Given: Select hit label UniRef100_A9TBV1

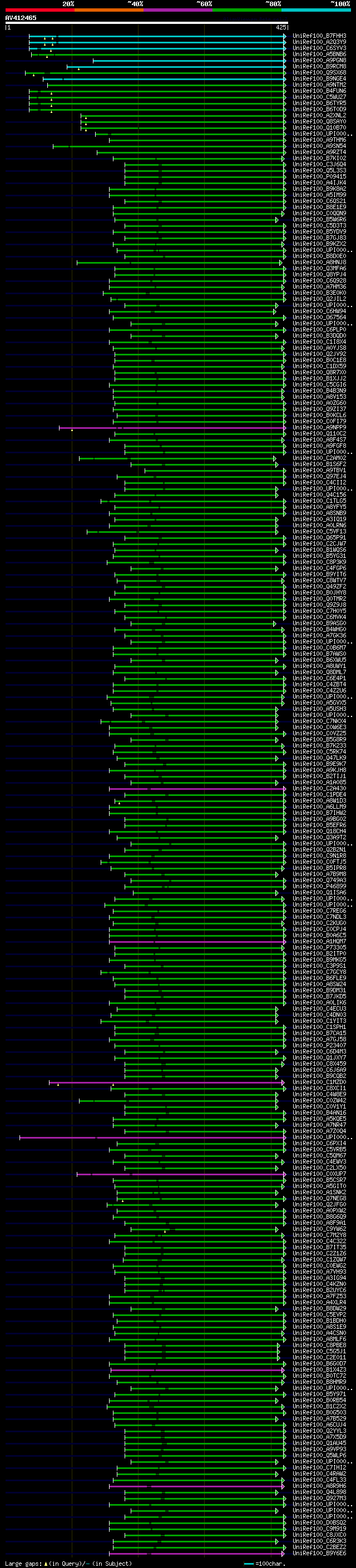Looking at the screenshot, I should [319, 471].
